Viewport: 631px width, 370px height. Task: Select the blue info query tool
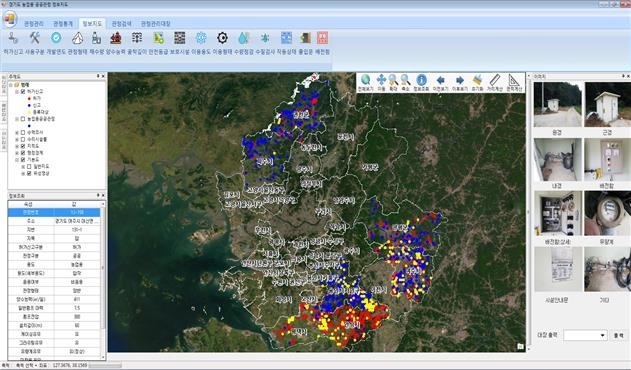(421, 80)
